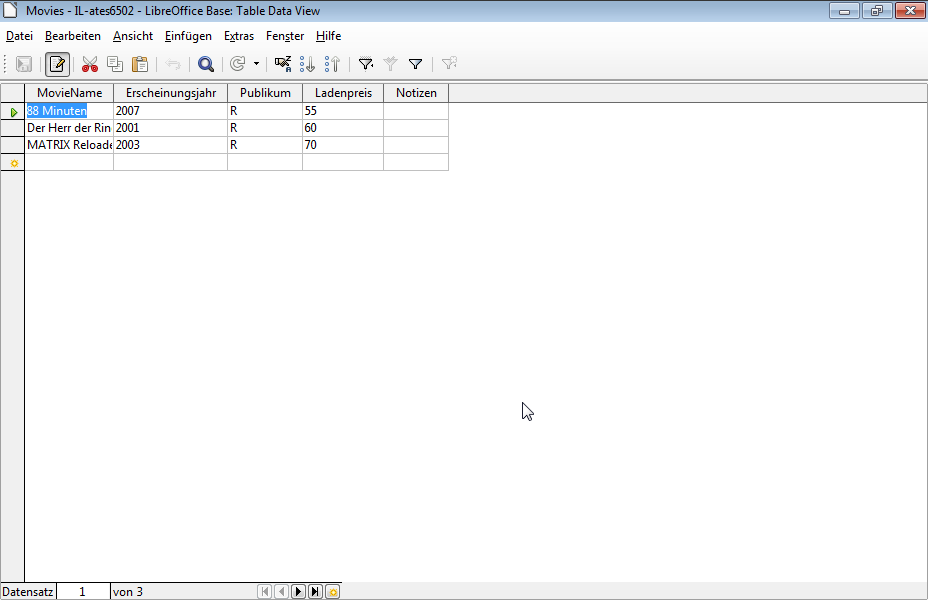The height and width of the screenshot is (600, 928).
Task: Open the Extras menu
Action: (x=239, y=36)
